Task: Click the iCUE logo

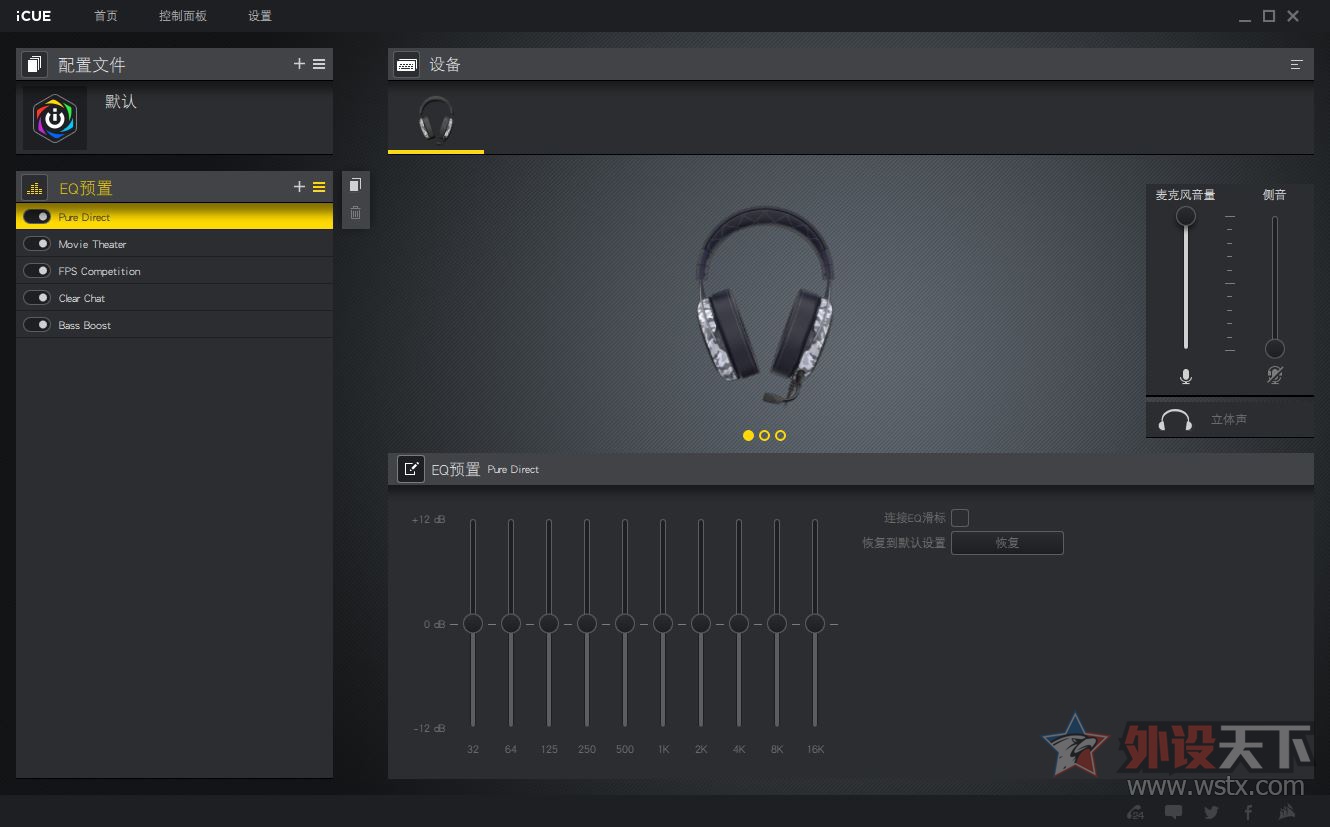Action: 34,16
